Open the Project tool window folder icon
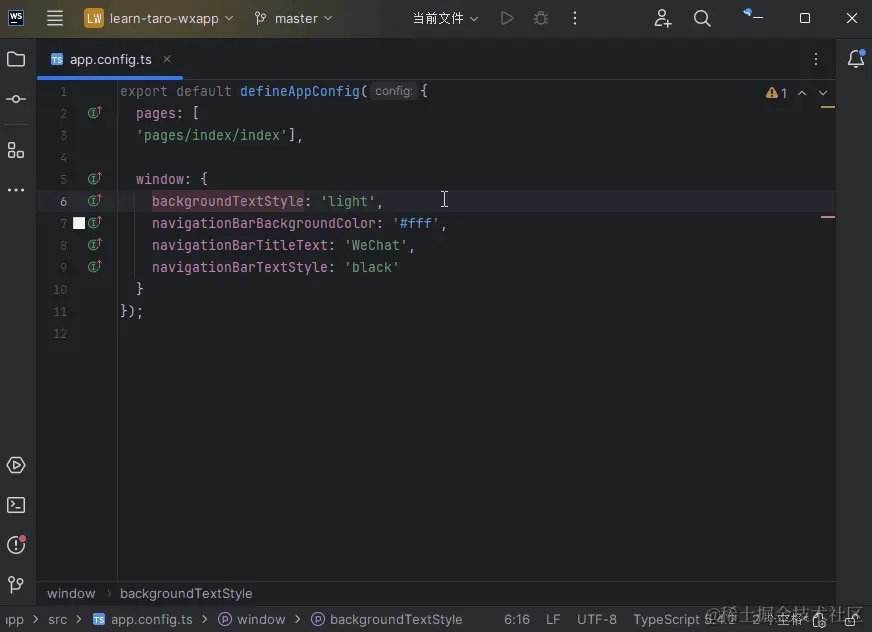Image resolution: width=872 pixels, height=632 pixels. (16, 59)
